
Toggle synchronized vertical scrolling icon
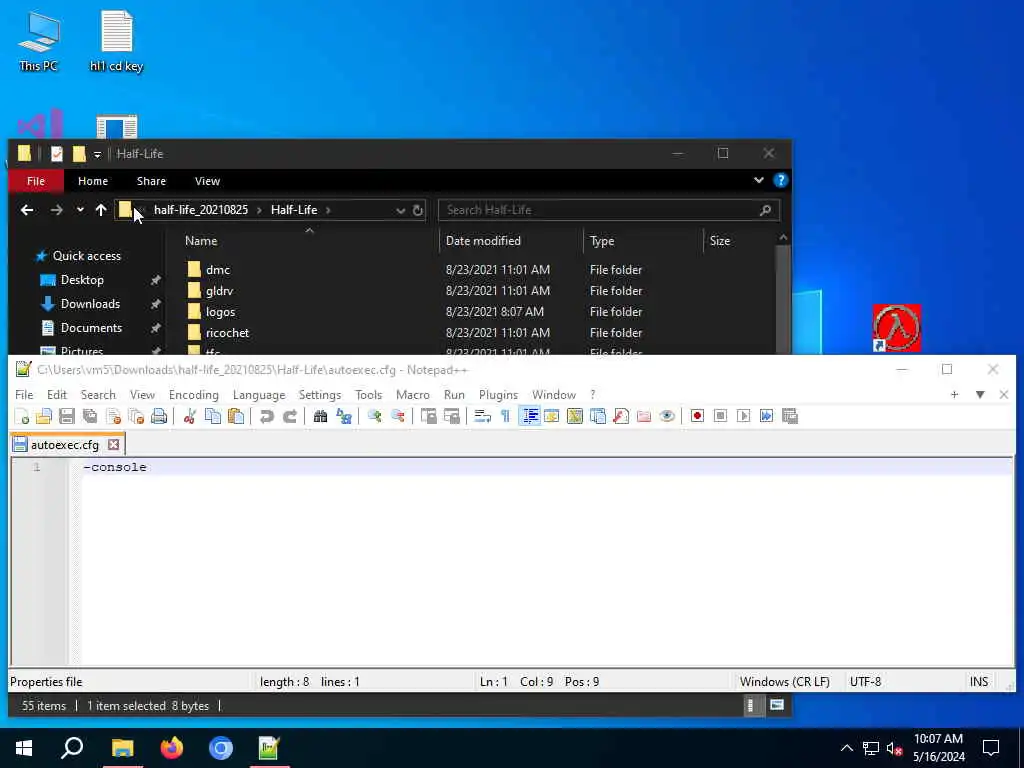point(428,416)
